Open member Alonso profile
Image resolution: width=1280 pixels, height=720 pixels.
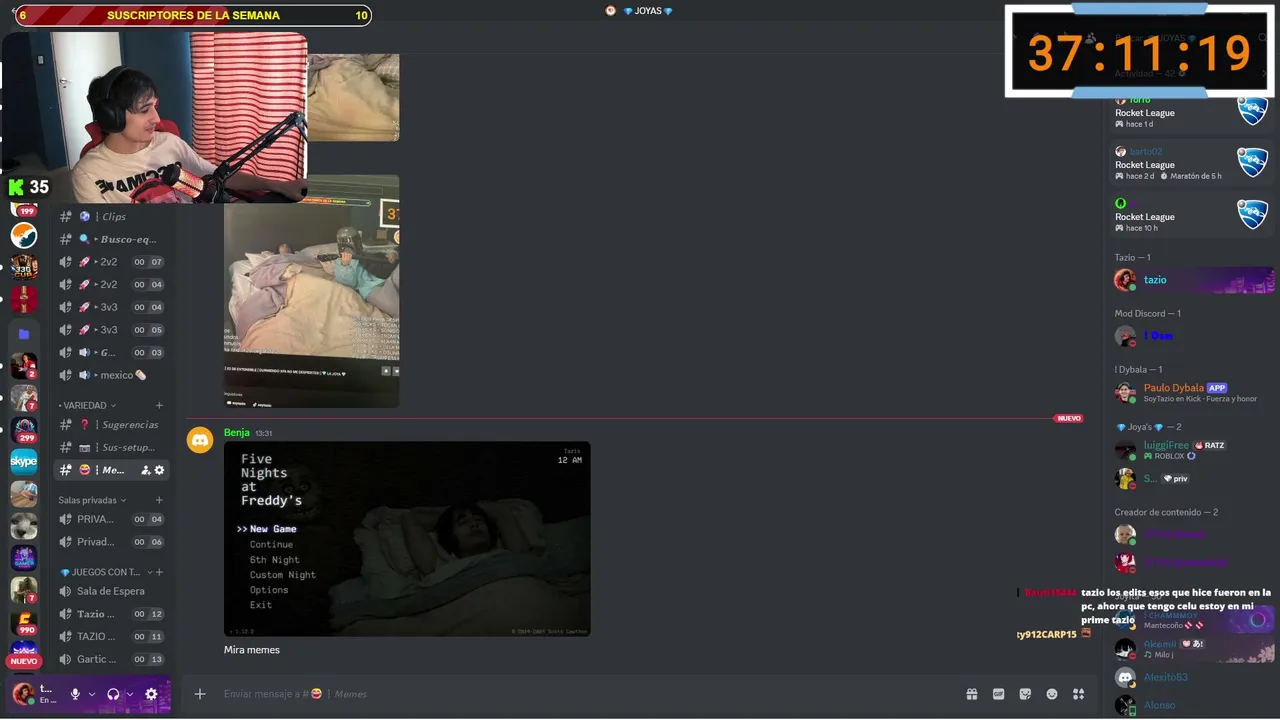pos(1193,705)
